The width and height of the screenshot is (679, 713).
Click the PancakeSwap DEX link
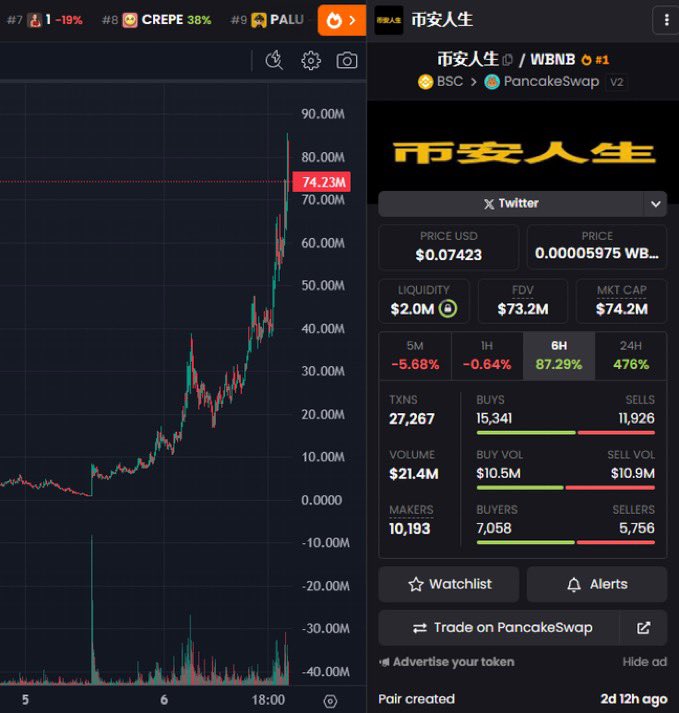(542, 82)
